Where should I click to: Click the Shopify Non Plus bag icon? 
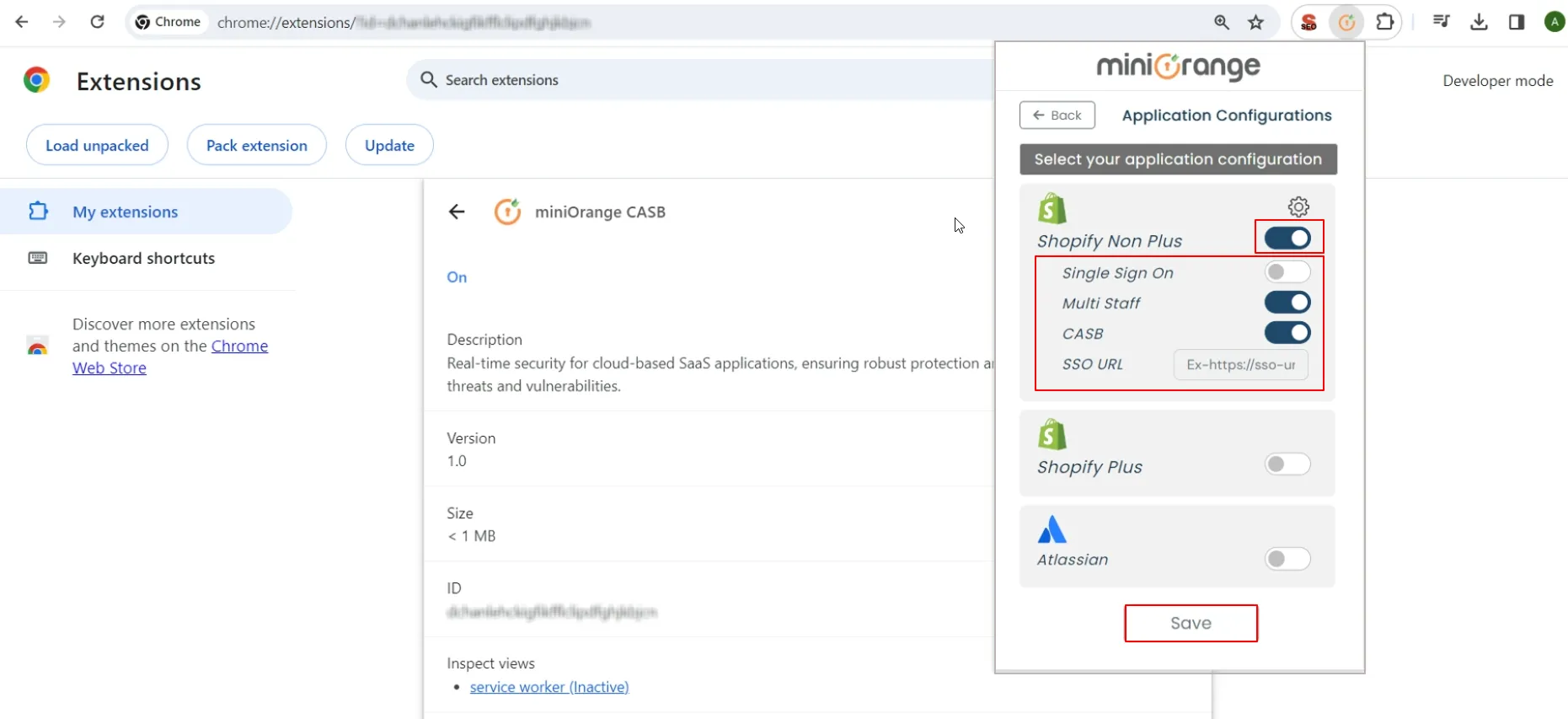1052,208
